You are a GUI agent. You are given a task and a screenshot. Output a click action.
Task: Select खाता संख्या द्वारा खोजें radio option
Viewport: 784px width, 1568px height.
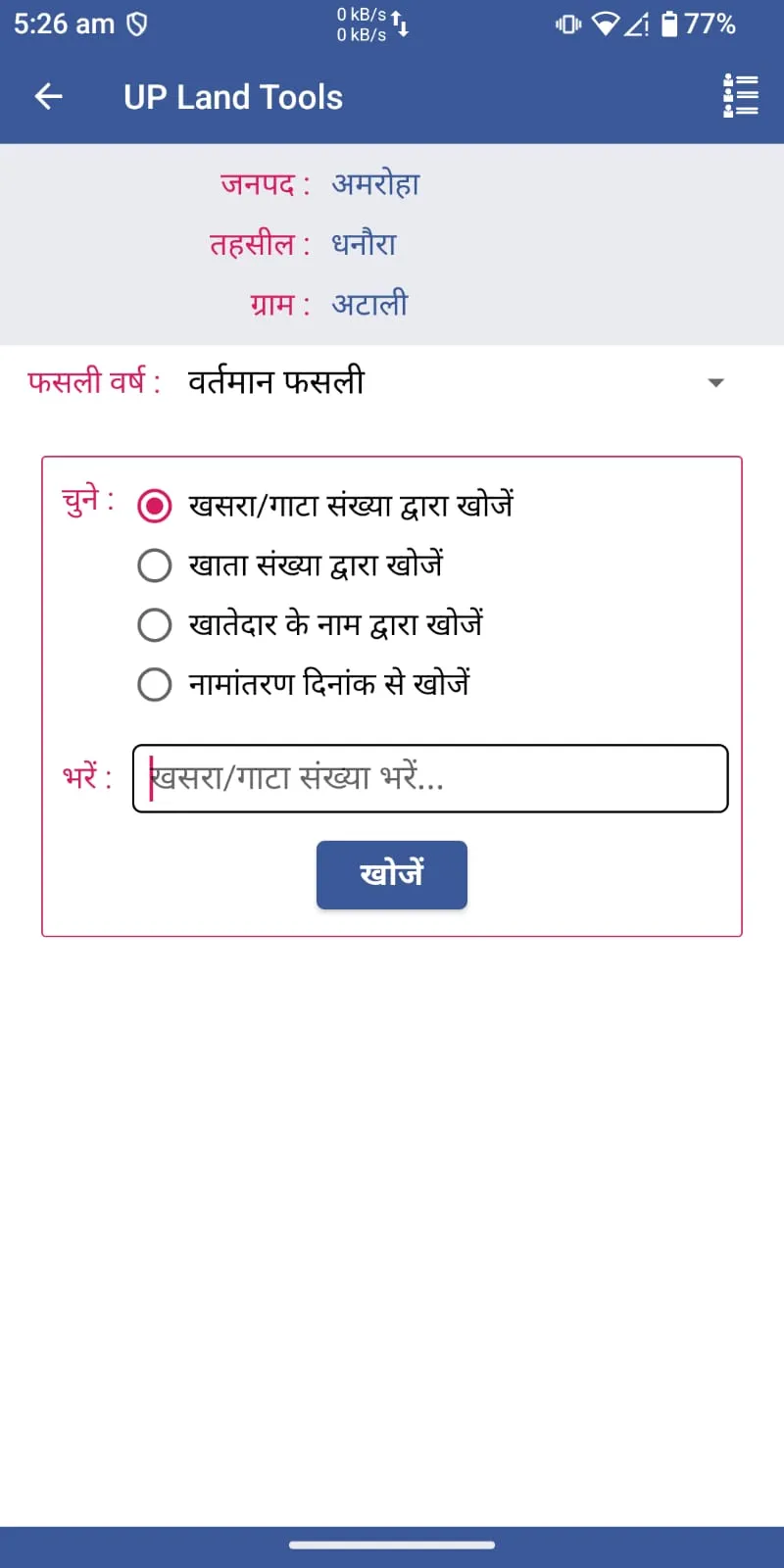click(x=155, y=565)
